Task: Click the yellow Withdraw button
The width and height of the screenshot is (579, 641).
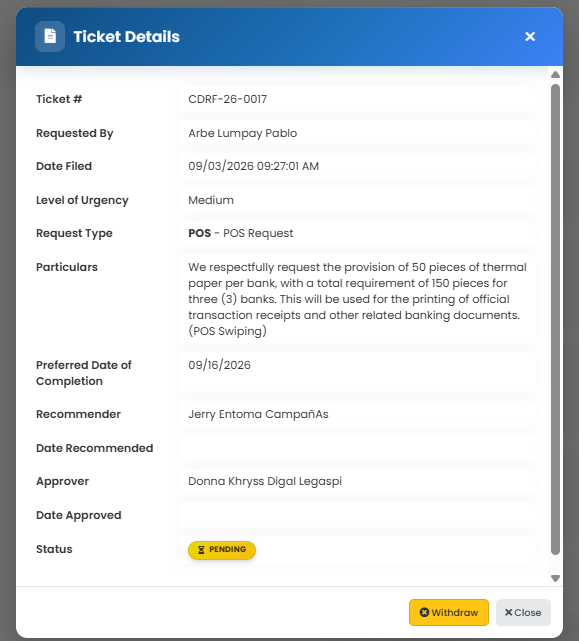Action: coord(449,612)
